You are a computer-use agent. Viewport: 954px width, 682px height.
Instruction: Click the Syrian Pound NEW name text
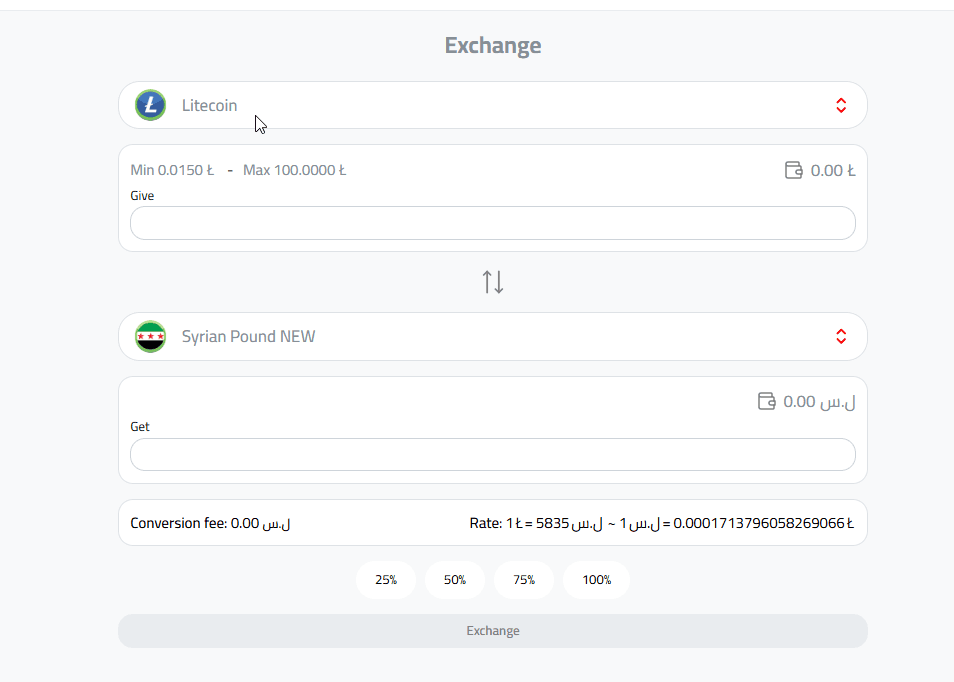click(x=248, y=336)
